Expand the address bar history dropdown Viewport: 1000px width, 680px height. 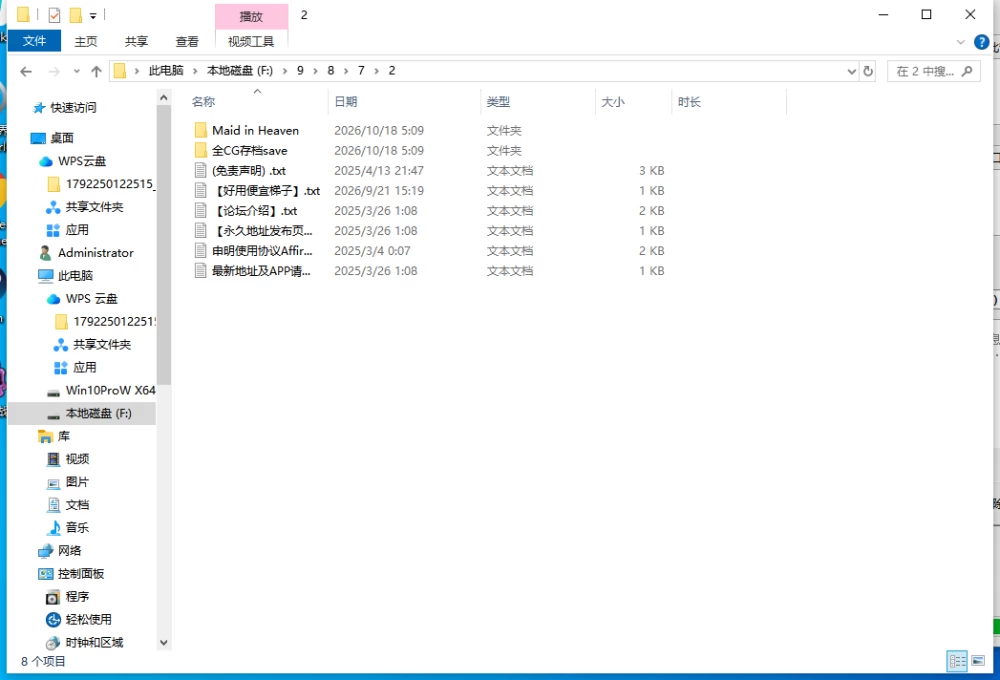click(x=851, y=71)
